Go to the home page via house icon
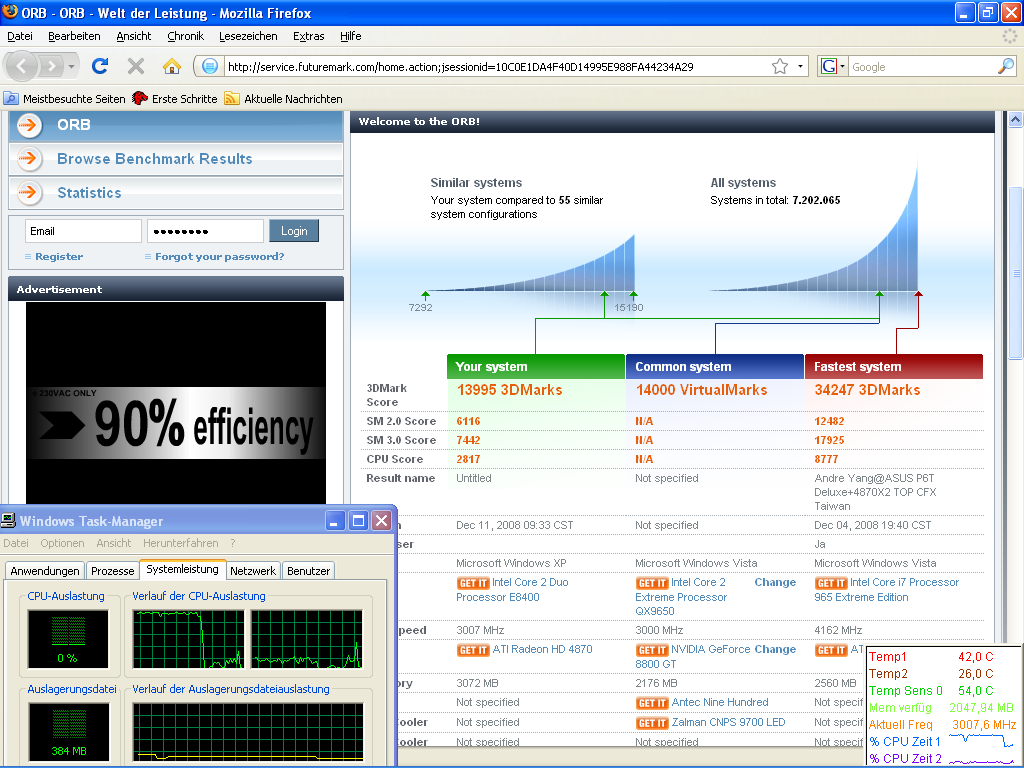Viewport: 1024px width, 768px height. coord(171,66)
